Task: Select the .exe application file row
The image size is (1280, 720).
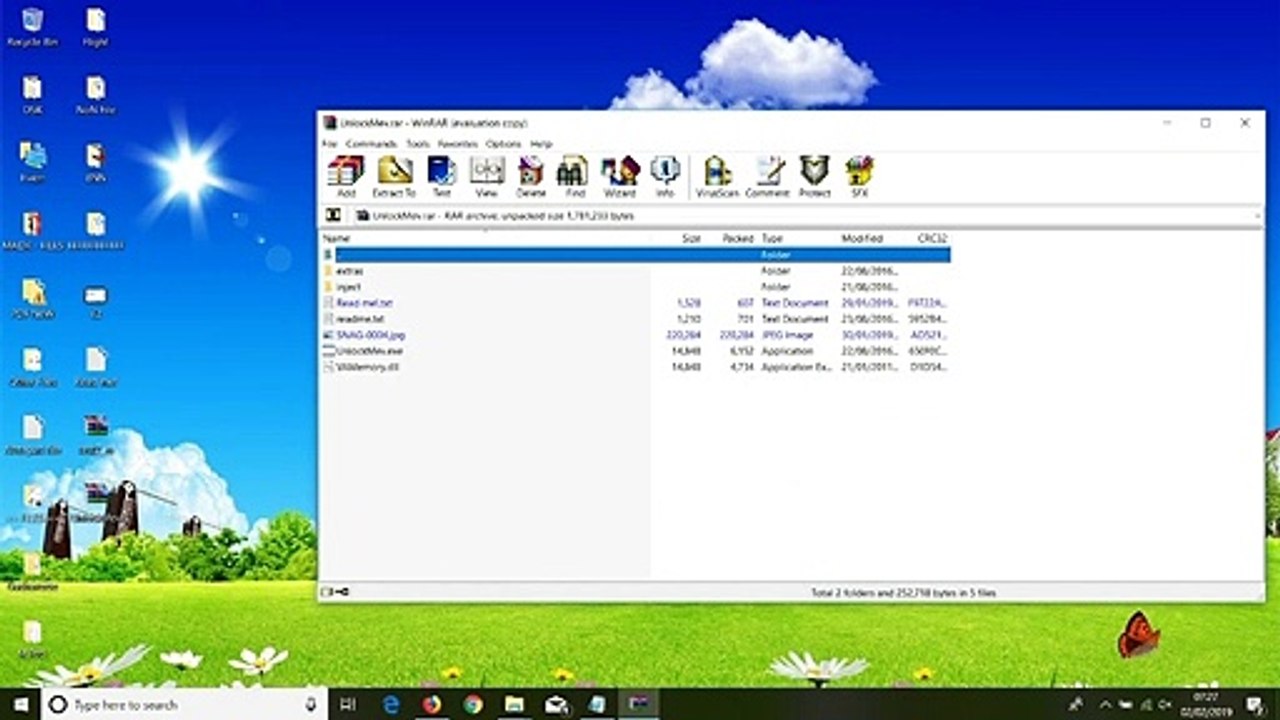Action: coord(636,351)
